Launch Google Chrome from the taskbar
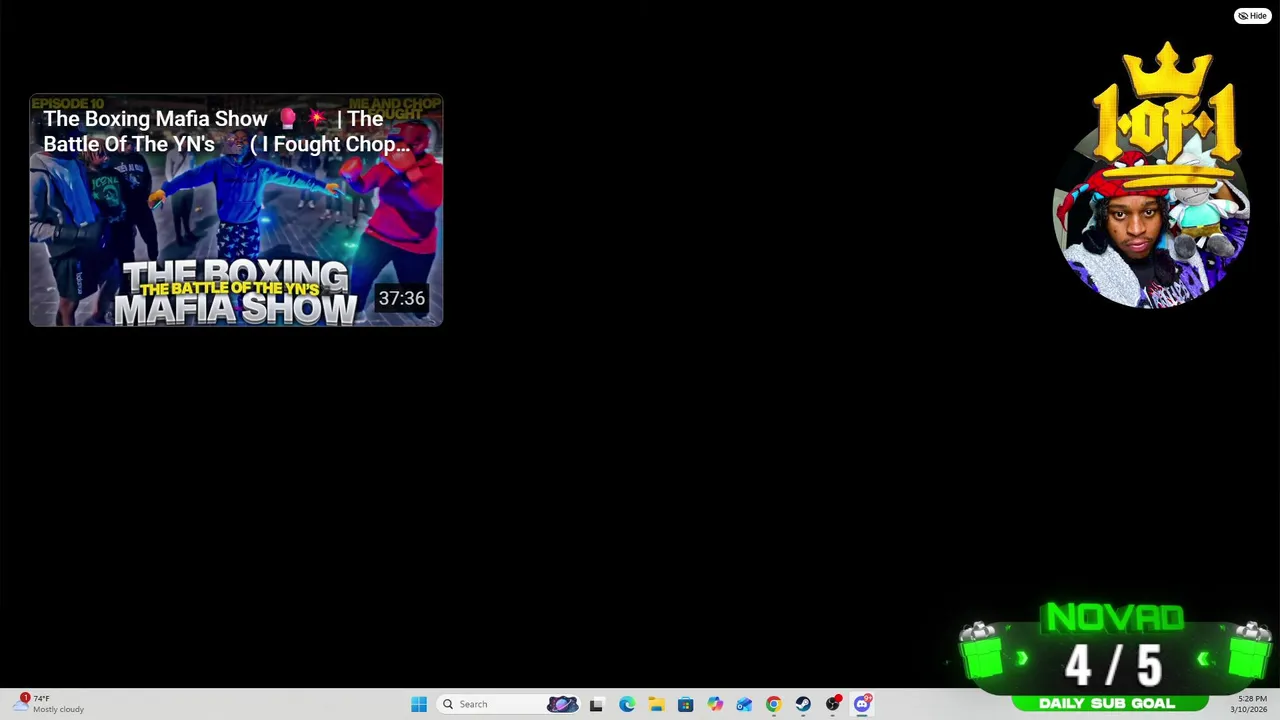 (773, 704)
